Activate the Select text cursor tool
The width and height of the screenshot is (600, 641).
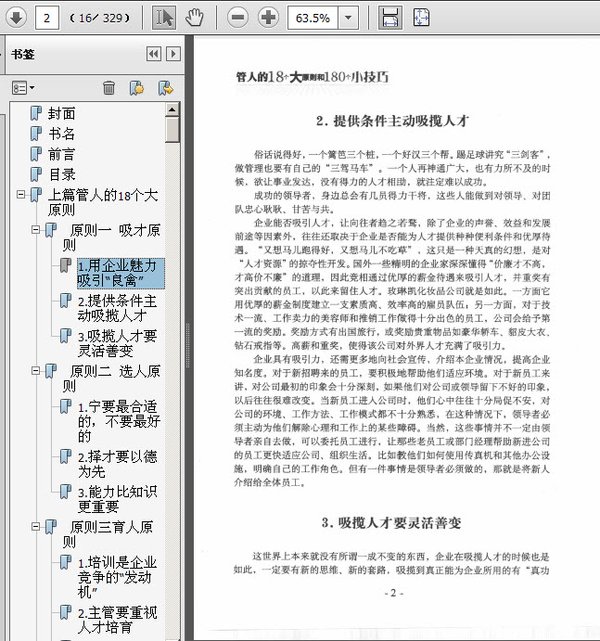click(x=164, y=18)
